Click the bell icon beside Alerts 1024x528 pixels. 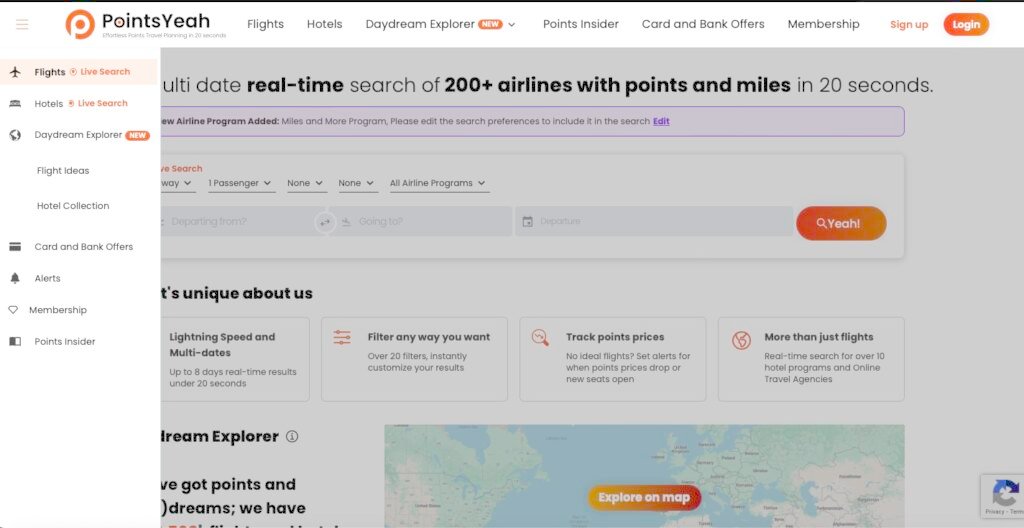(x=15, y=278)
